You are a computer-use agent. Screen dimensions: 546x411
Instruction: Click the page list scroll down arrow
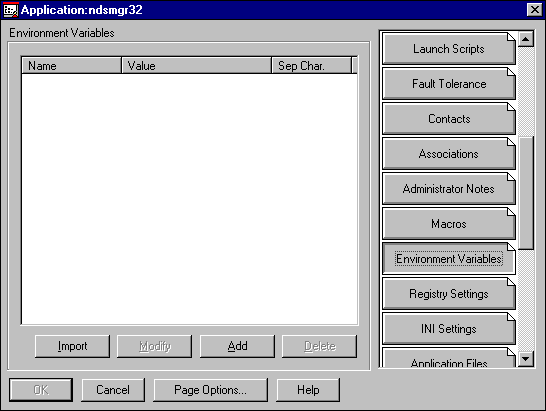pyautogui.click(x=526, y=359)
